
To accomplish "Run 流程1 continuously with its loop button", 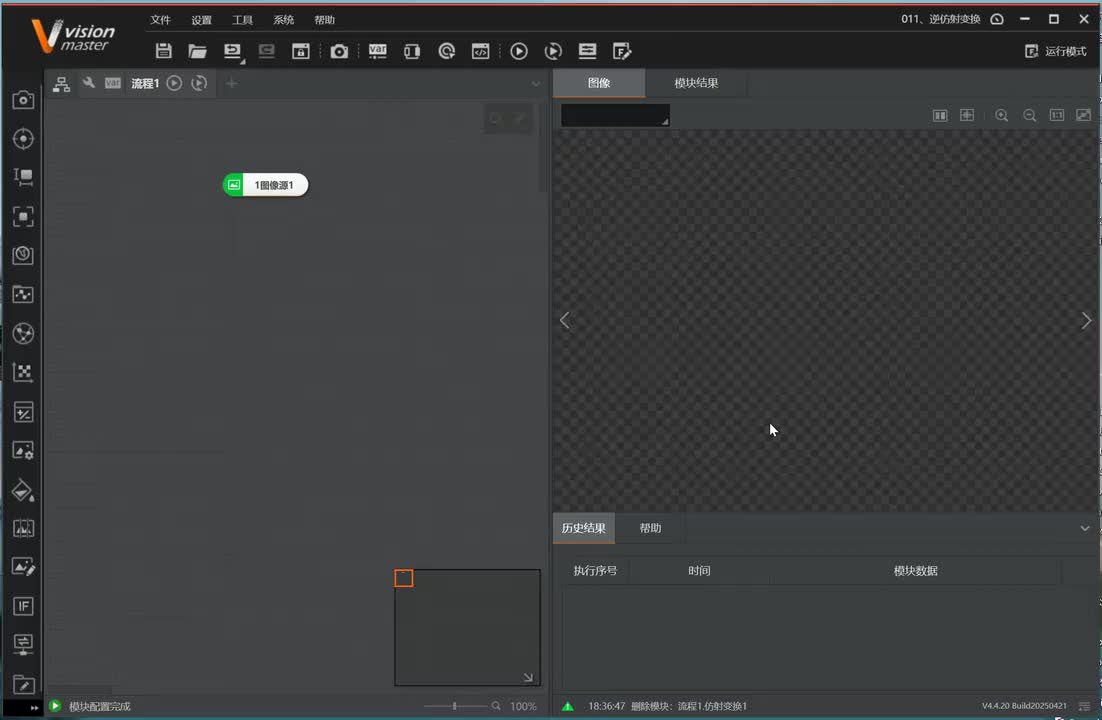I will [x=200, y=83].
